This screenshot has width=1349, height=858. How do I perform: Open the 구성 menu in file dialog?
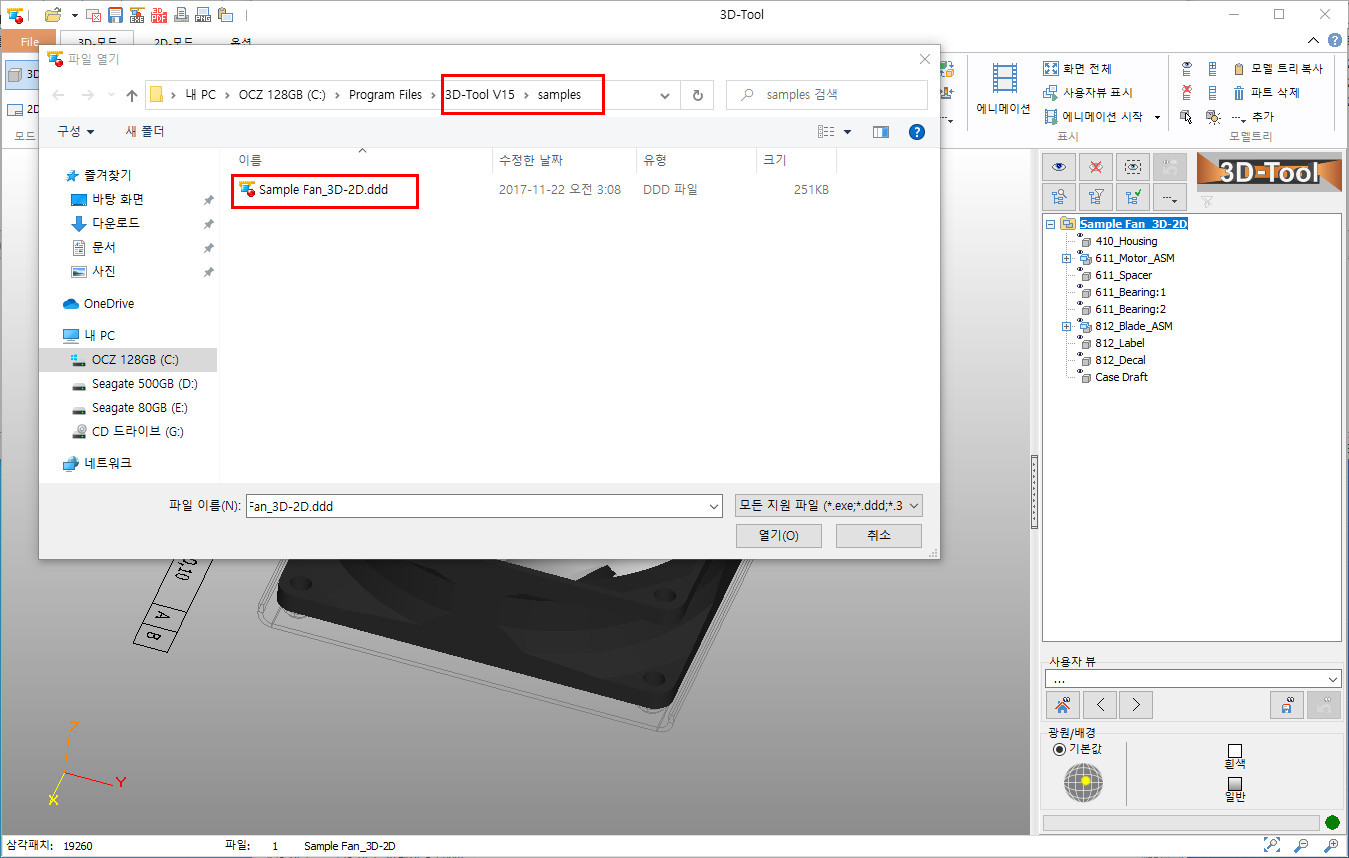tap(76, 131)
